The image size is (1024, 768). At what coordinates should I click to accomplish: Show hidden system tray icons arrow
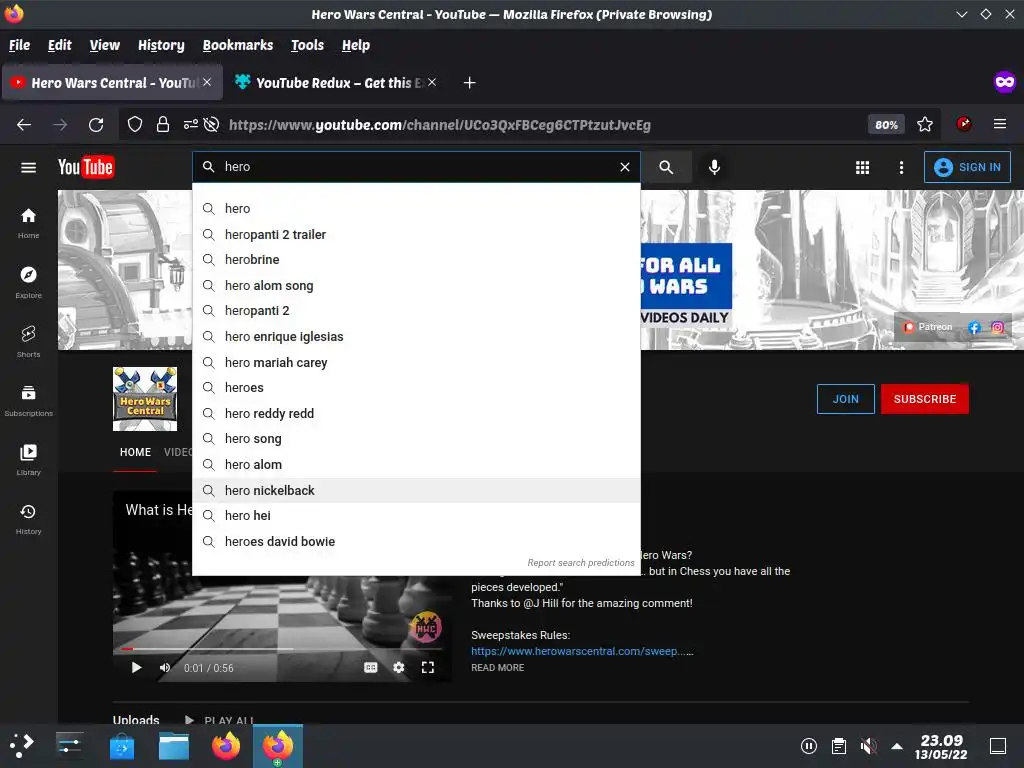[x=897, y=746]
